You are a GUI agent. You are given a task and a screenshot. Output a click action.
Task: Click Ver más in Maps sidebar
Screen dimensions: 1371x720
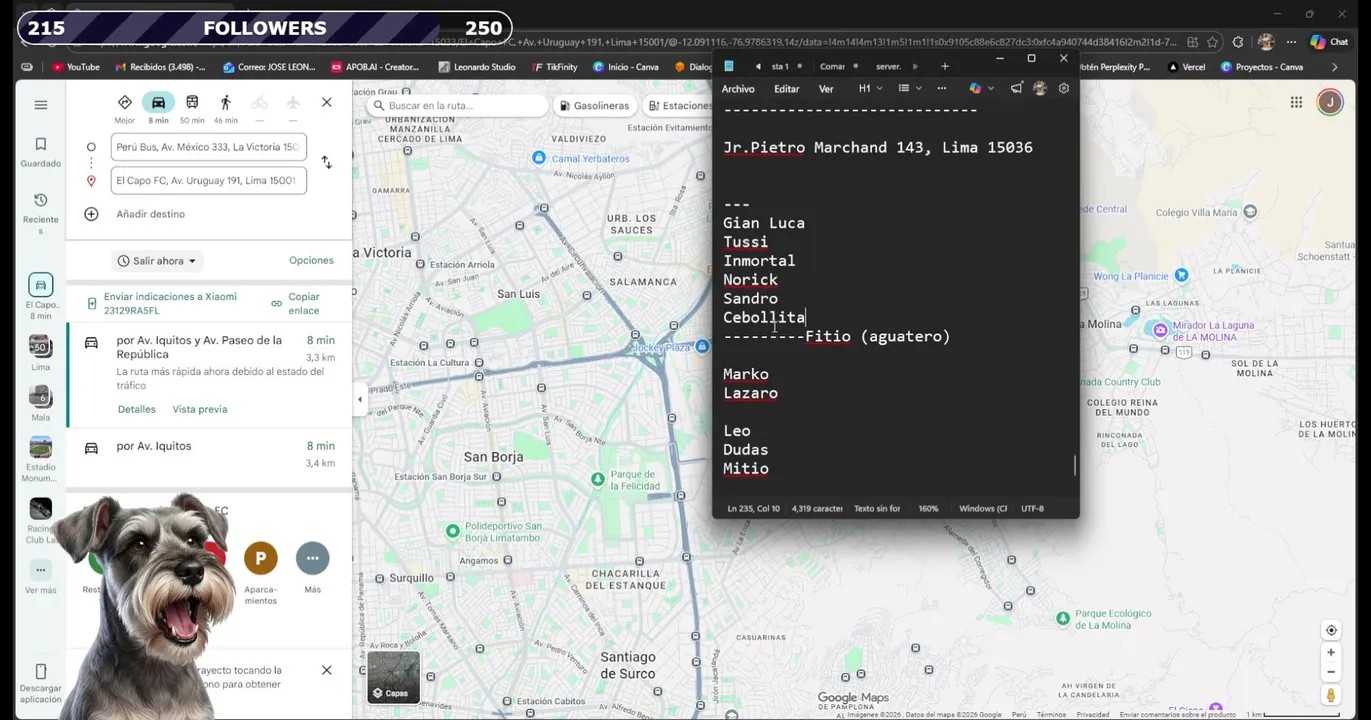41,578
